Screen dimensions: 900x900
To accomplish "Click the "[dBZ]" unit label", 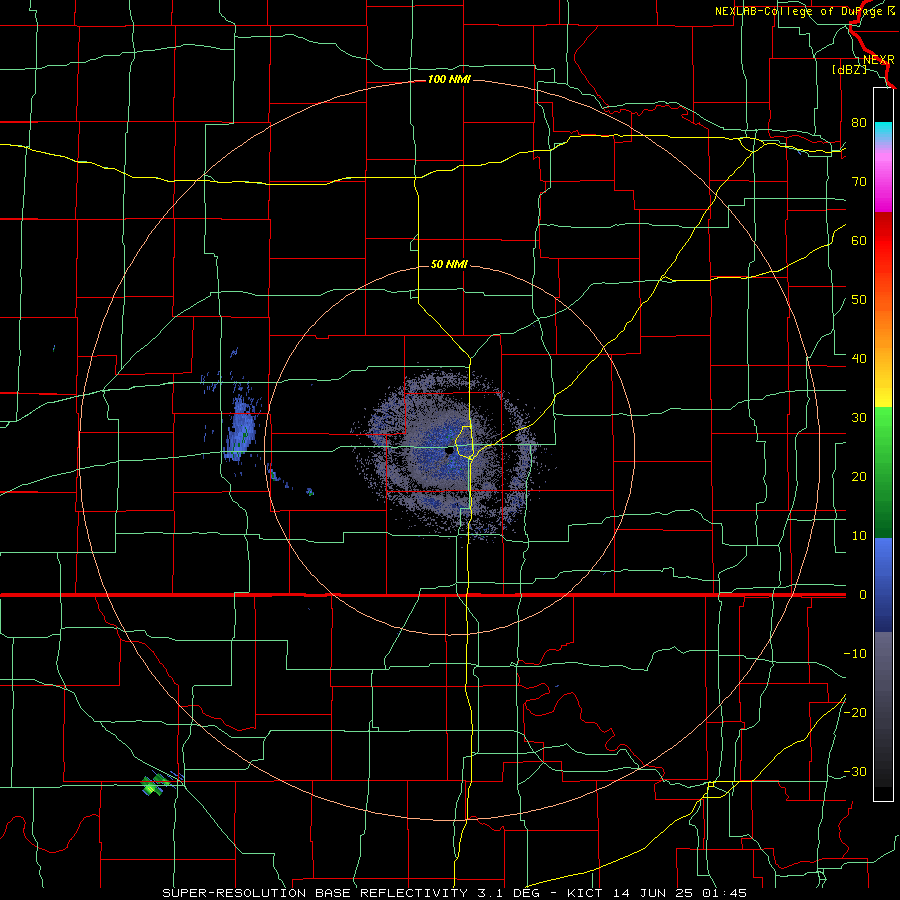I will click(849, 69).
